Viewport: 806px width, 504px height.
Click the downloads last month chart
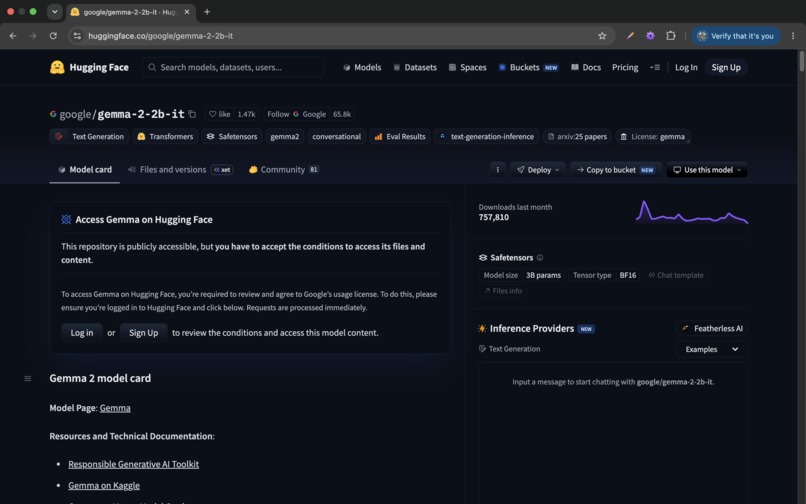[x=692, y=212]
